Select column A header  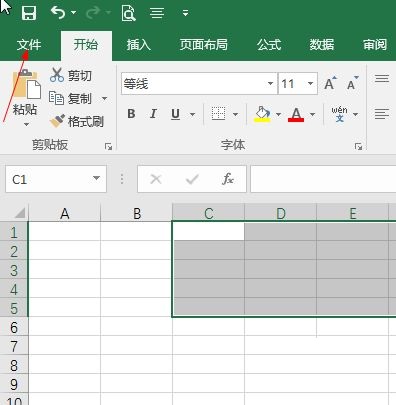point(65,213)
